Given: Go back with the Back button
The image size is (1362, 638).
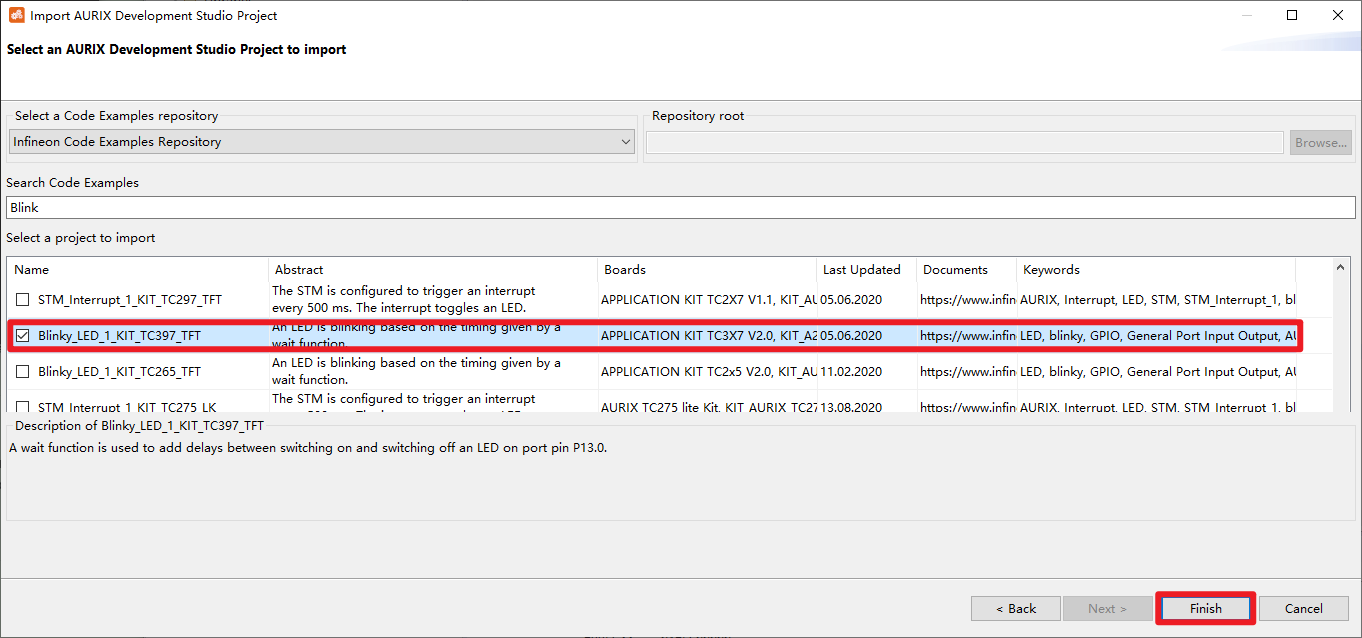Looking at the screenshot, I should 1015,608.
